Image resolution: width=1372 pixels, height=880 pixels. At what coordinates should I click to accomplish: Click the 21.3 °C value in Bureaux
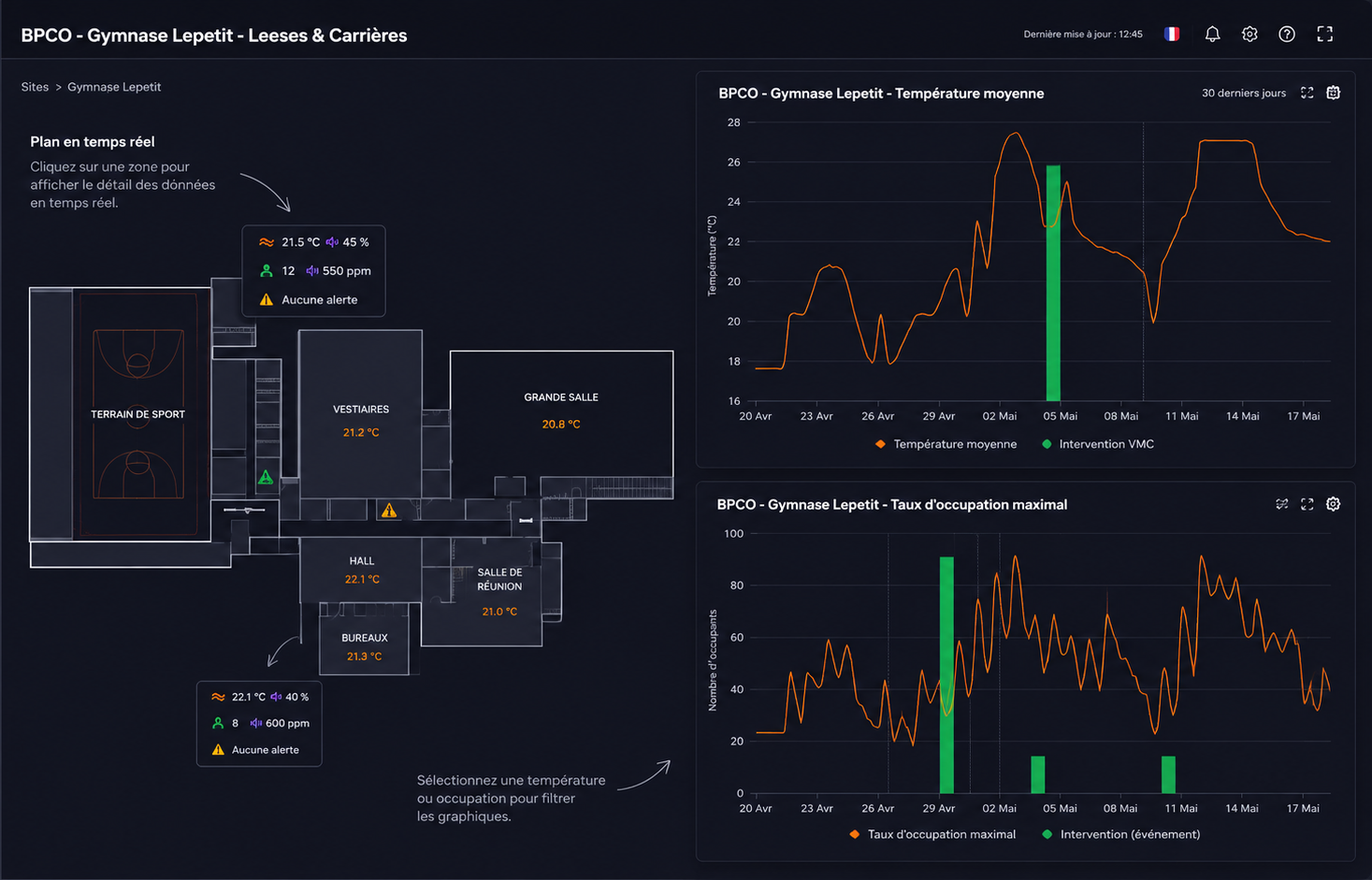tap(364, 656)
